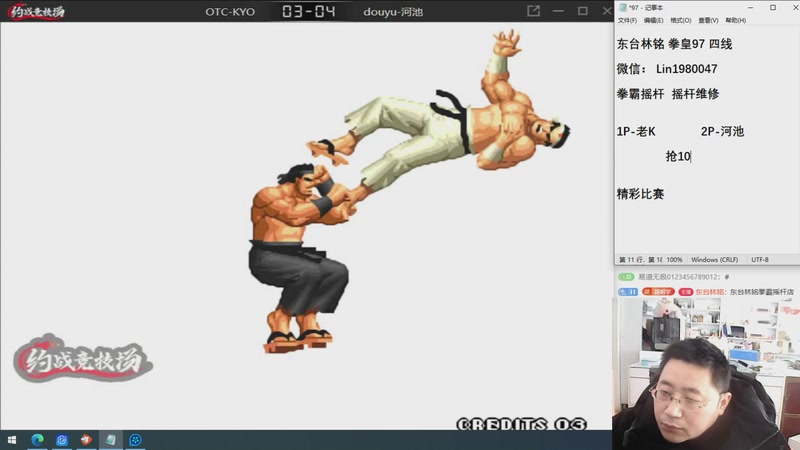Switch to Notepad from the taskbar
This screenshot has width=800, height=450.
[111, 440]
